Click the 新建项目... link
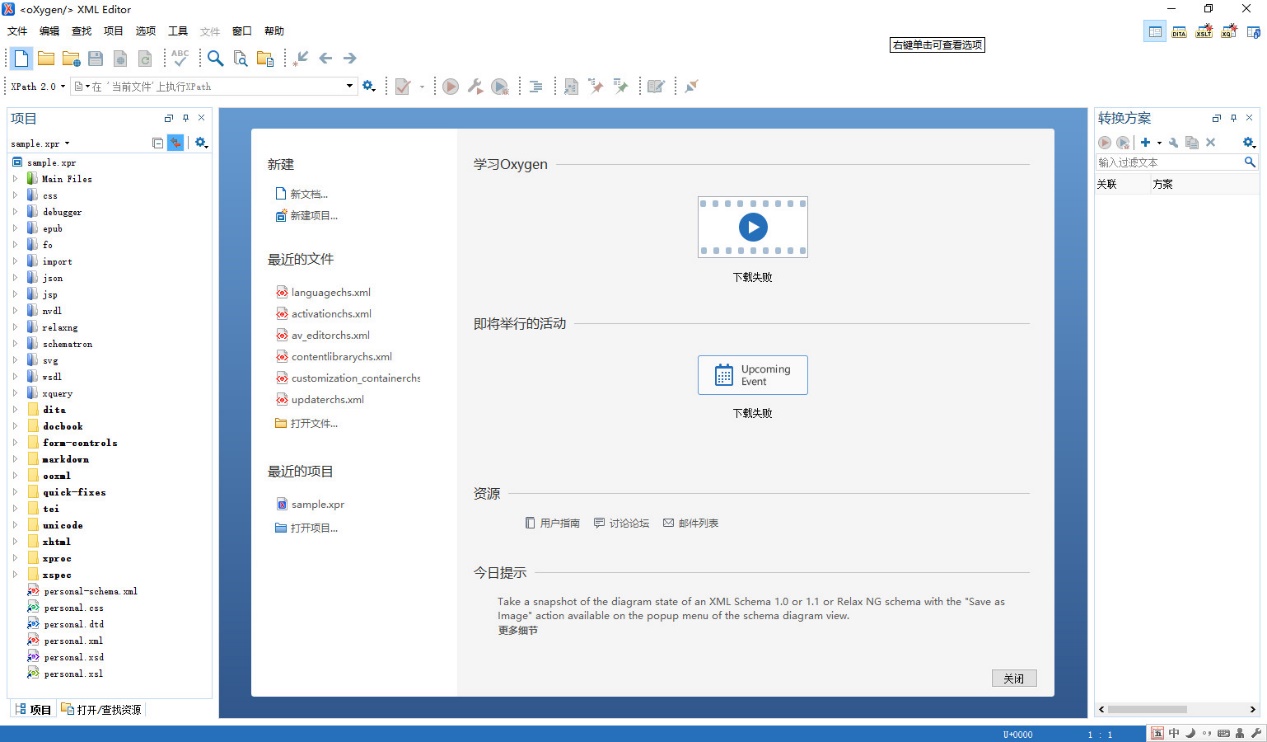The height and width of the screenshot is (742, 1267). [306, 215]
